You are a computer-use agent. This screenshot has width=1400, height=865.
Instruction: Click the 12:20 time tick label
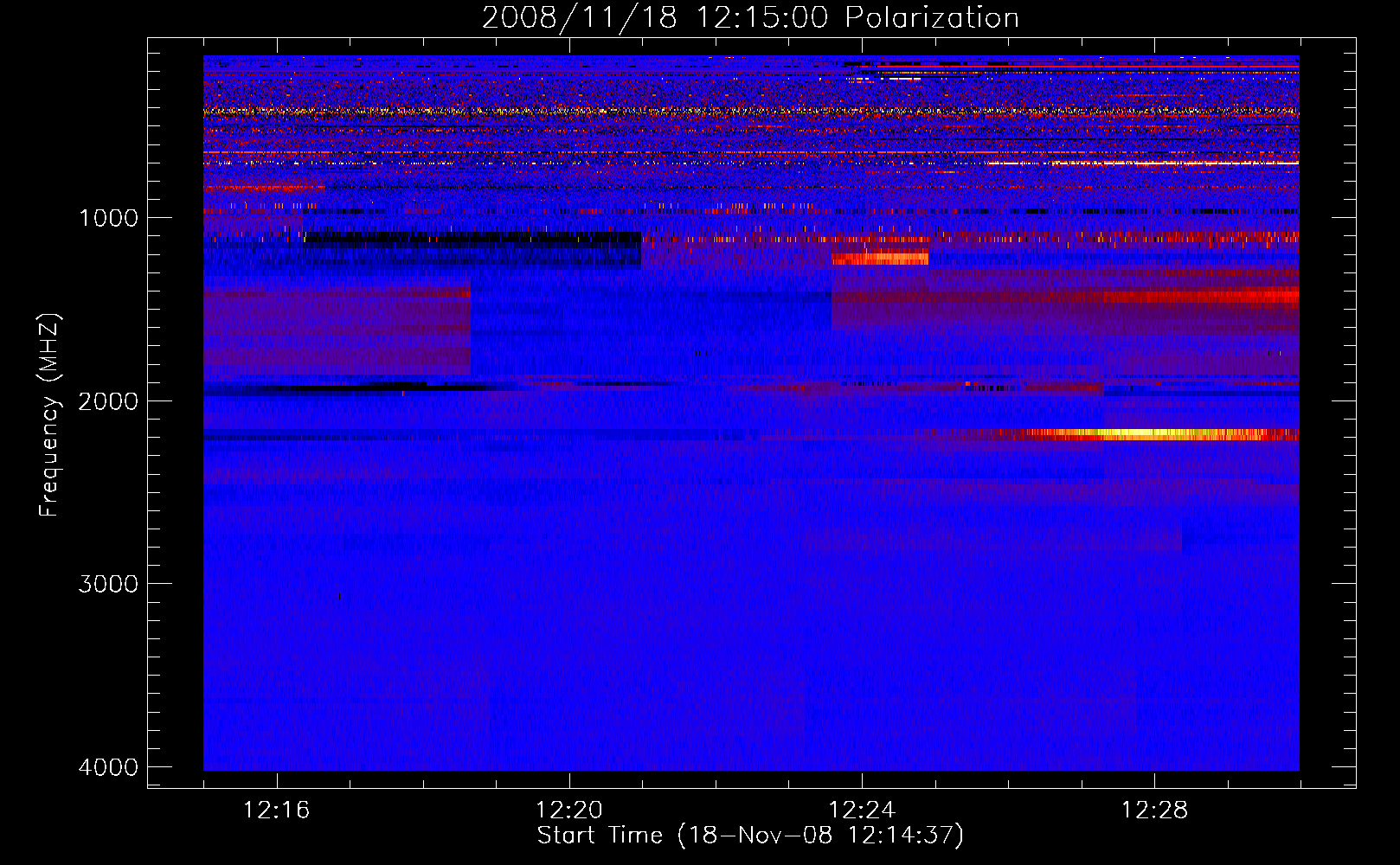click(x=569, y=811)
